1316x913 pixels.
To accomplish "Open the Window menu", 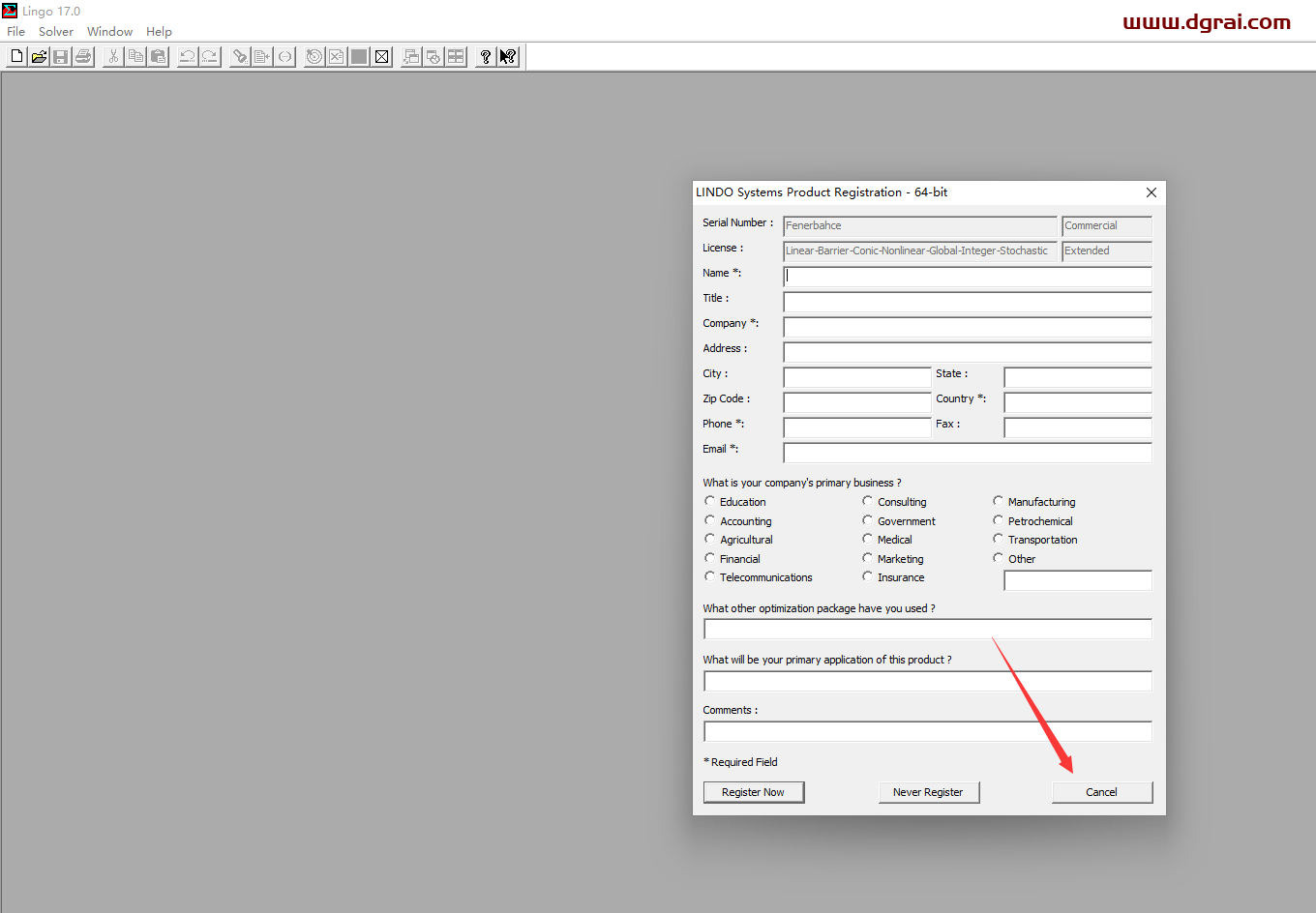I will (x=110, y=32).
